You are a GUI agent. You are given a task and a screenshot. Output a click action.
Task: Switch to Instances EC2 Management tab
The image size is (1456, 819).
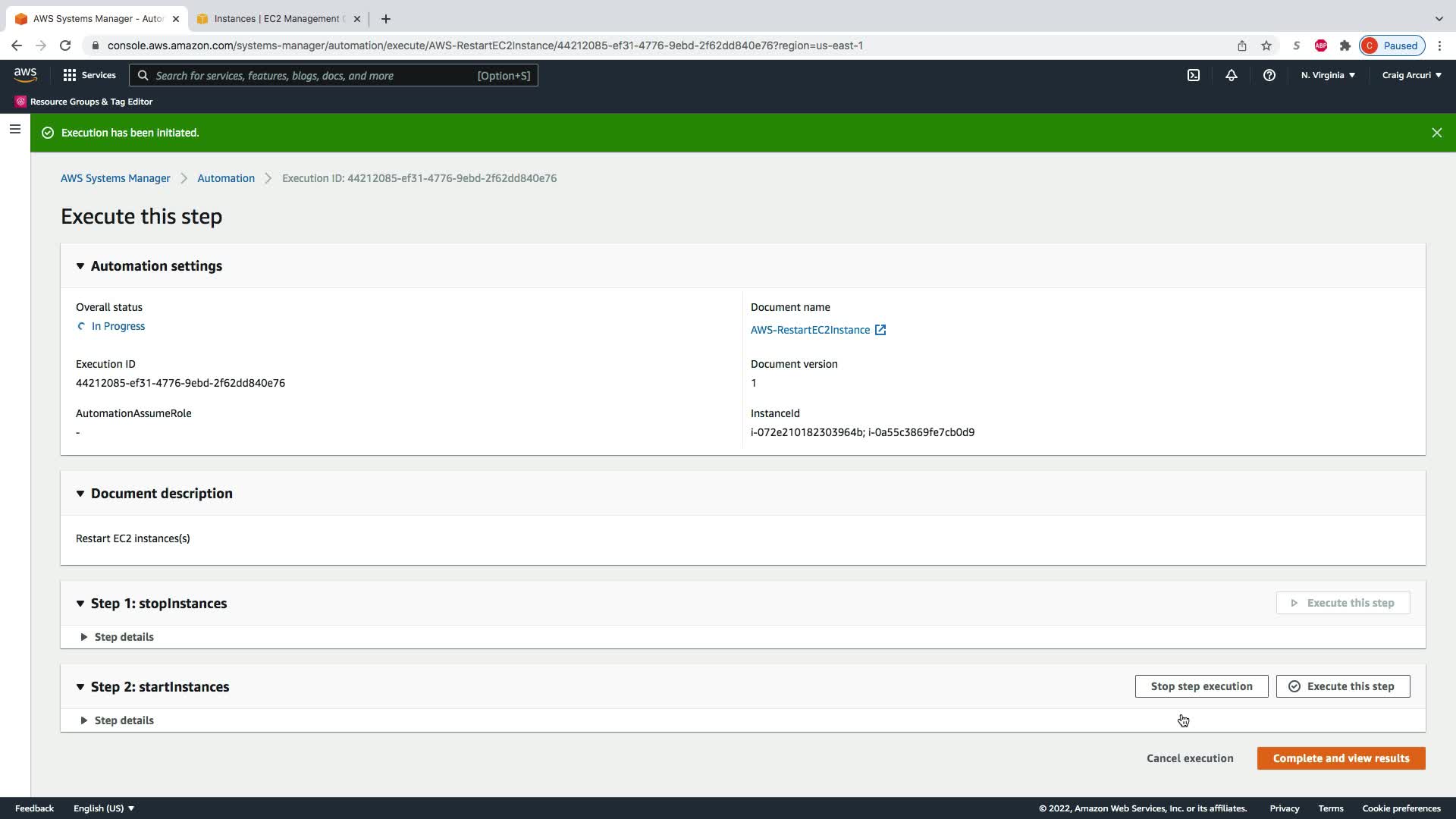pyautogui.click(x=277, y=18)
